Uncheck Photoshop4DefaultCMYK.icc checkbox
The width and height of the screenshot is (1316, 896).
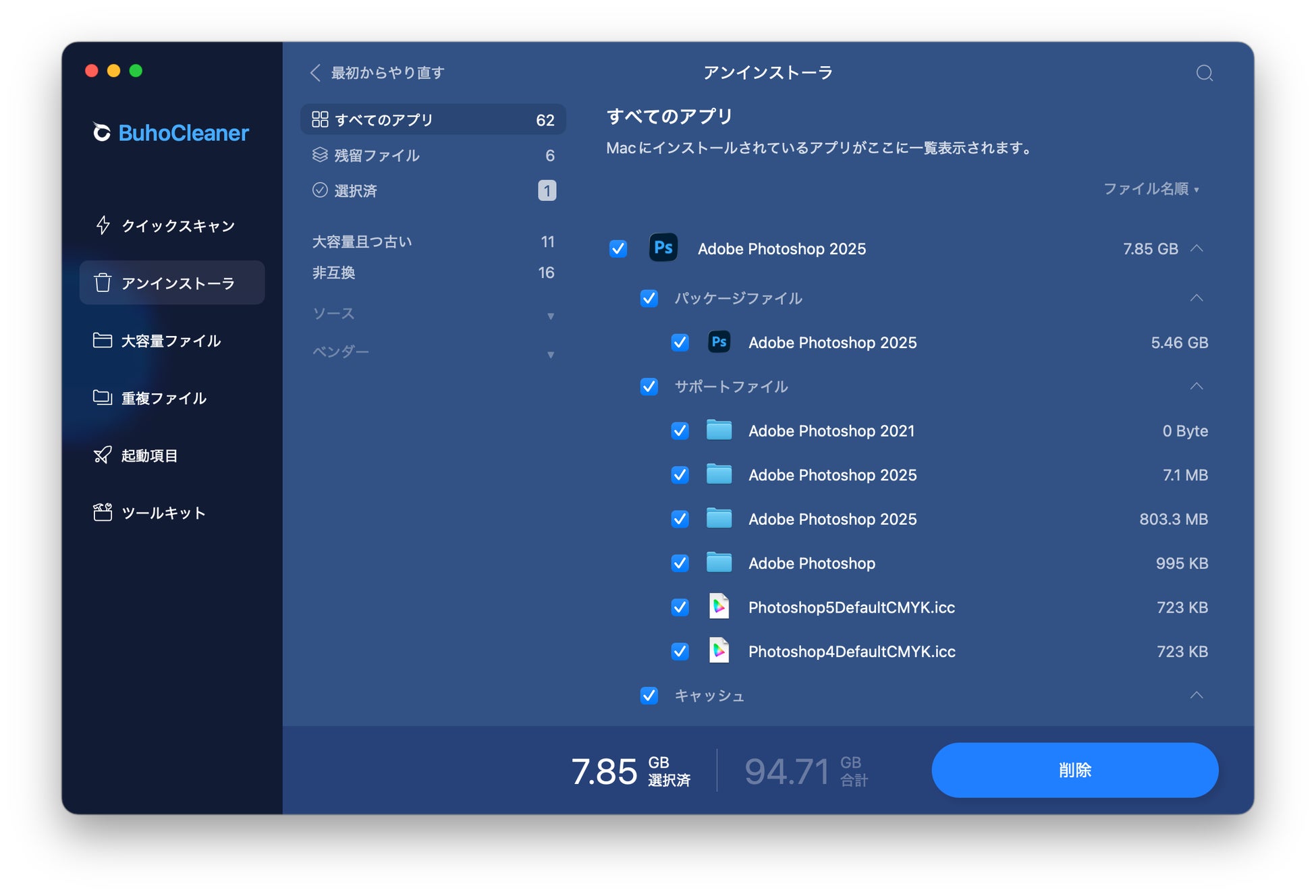pos(680,652)
